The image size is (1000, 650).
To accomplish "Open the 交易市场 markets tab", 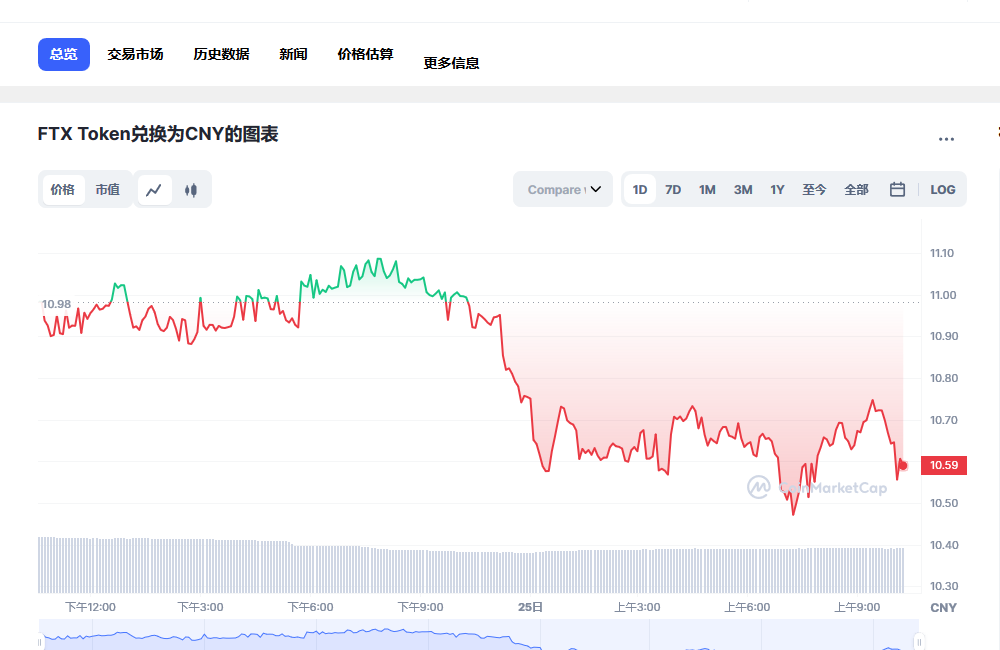I will (135, 54).
